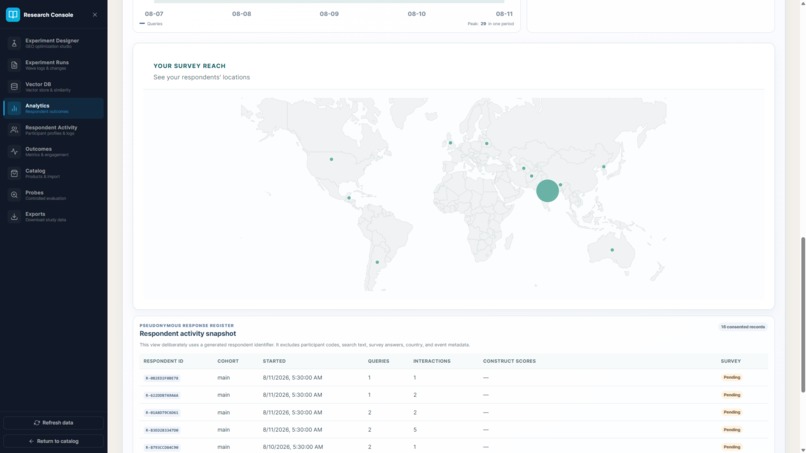Image resolution: width=806 pixels, height=453 pixels.
Task: Click the 'YOUR SURVEY REACH' heading
Action: [189, 66]
